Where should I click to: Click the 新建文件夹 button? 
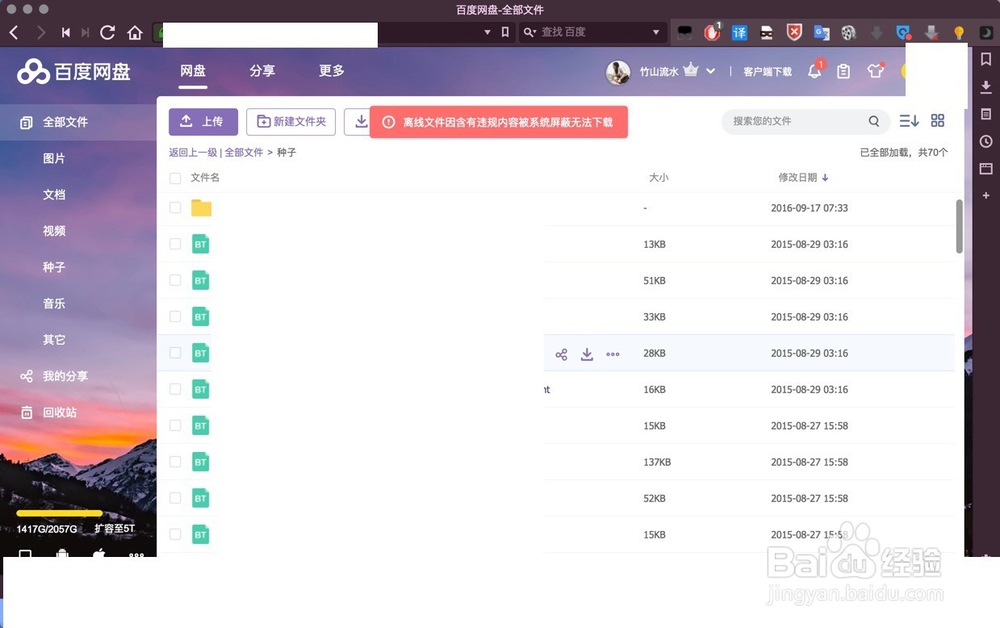click(291, 121)
